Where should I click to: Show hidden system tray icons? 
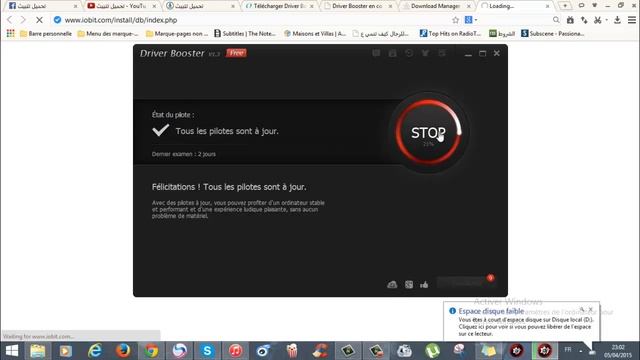(x=580, y=351)
